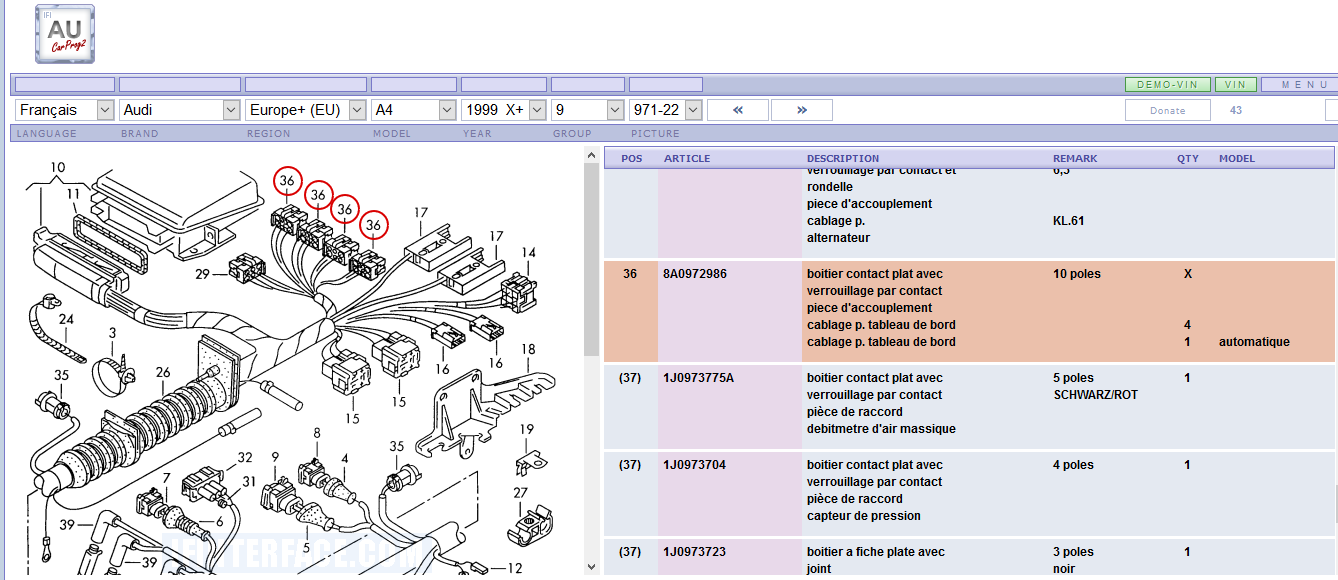1338x580 pixels.
Task: Click part 29 callout in diagram
Action: pos(203,273)
